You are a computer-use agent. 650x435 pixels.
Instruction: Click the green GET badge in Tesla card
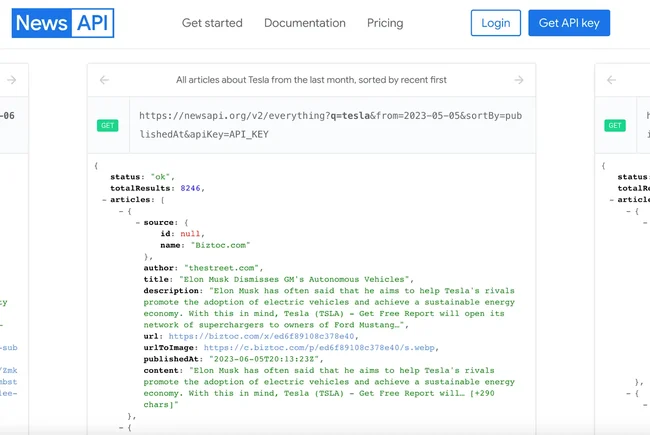[107, 125]
